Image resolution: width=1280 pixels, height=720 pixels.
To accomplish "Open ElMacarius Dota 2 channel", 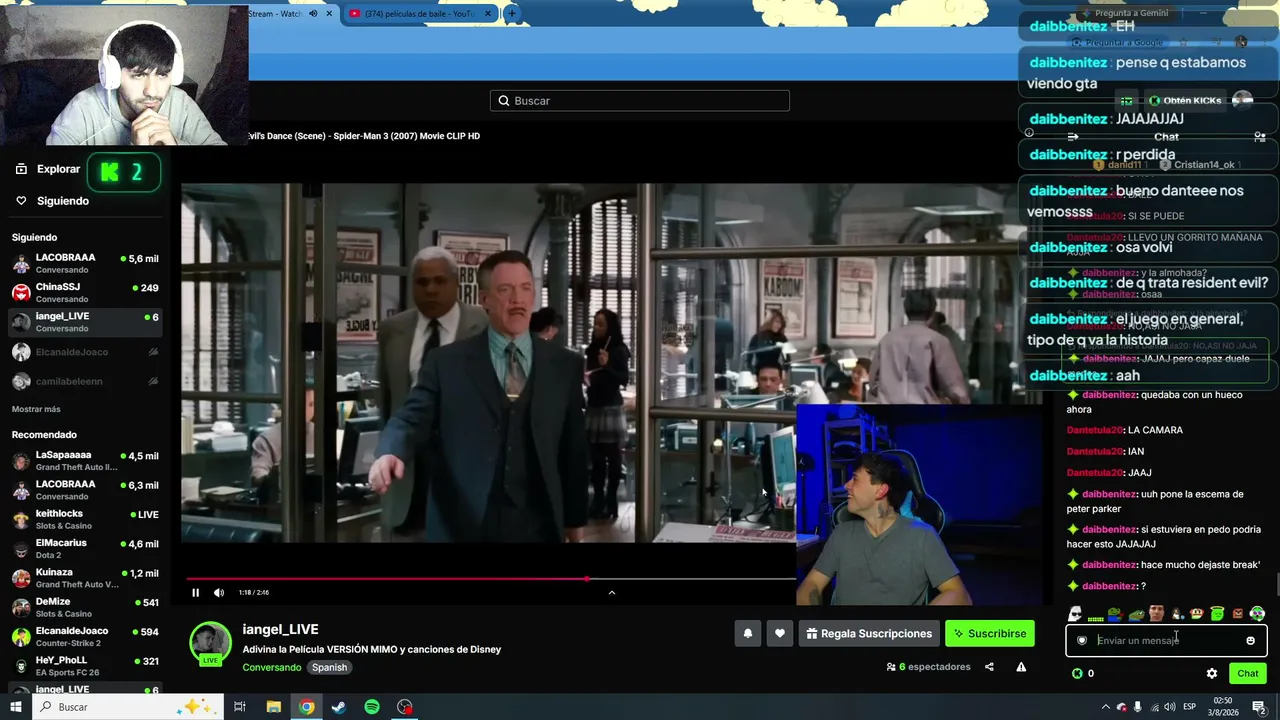I will click(85, 549).
